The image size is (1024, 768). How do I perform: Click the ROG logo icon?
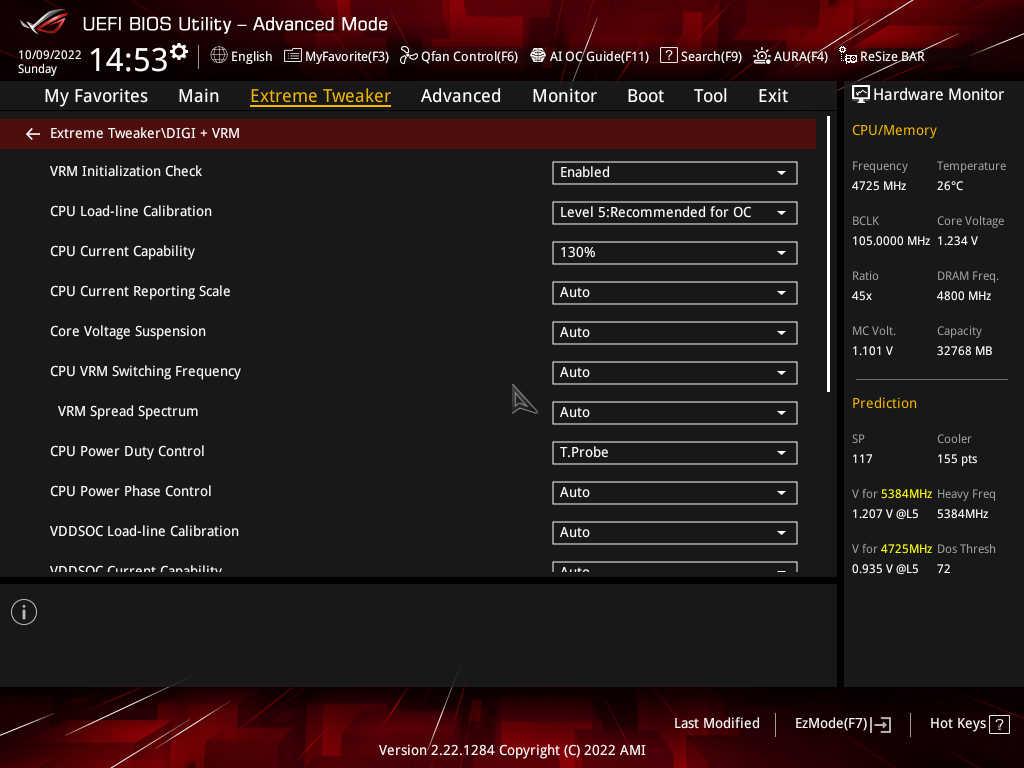[43, 22]
